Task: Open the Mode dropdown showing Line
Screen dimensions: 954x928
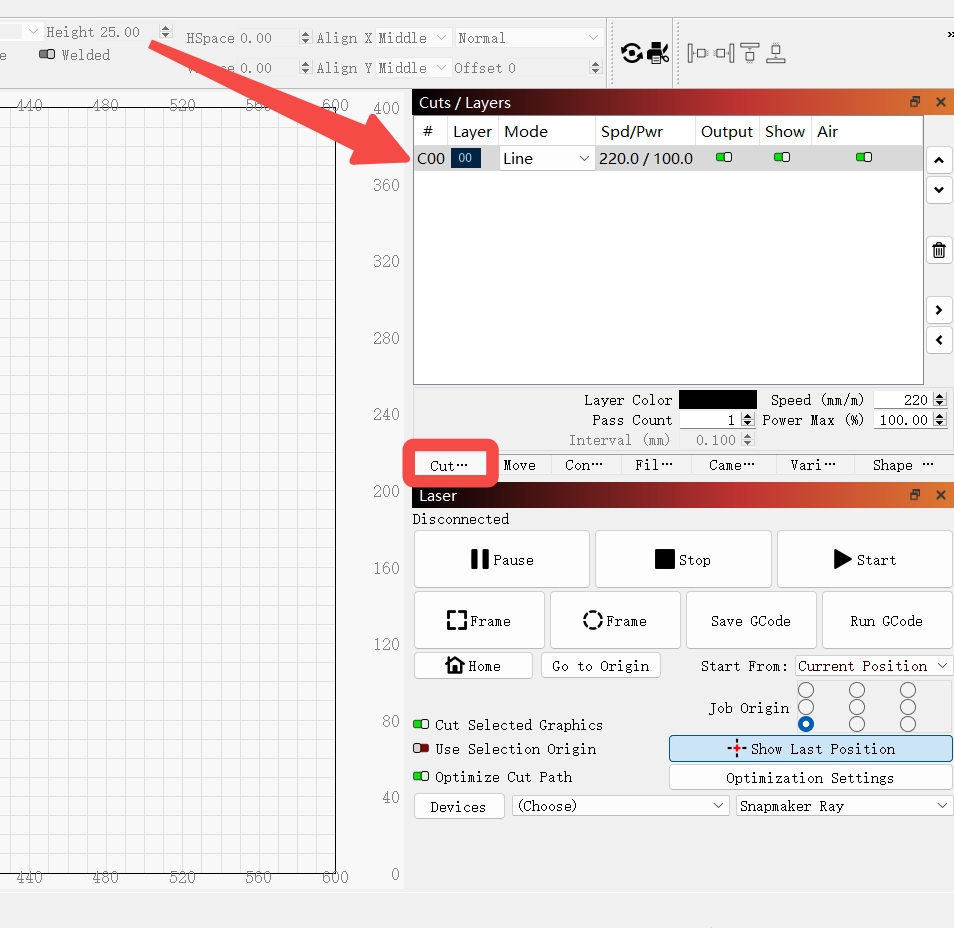Action: click(x=546, y=159)
